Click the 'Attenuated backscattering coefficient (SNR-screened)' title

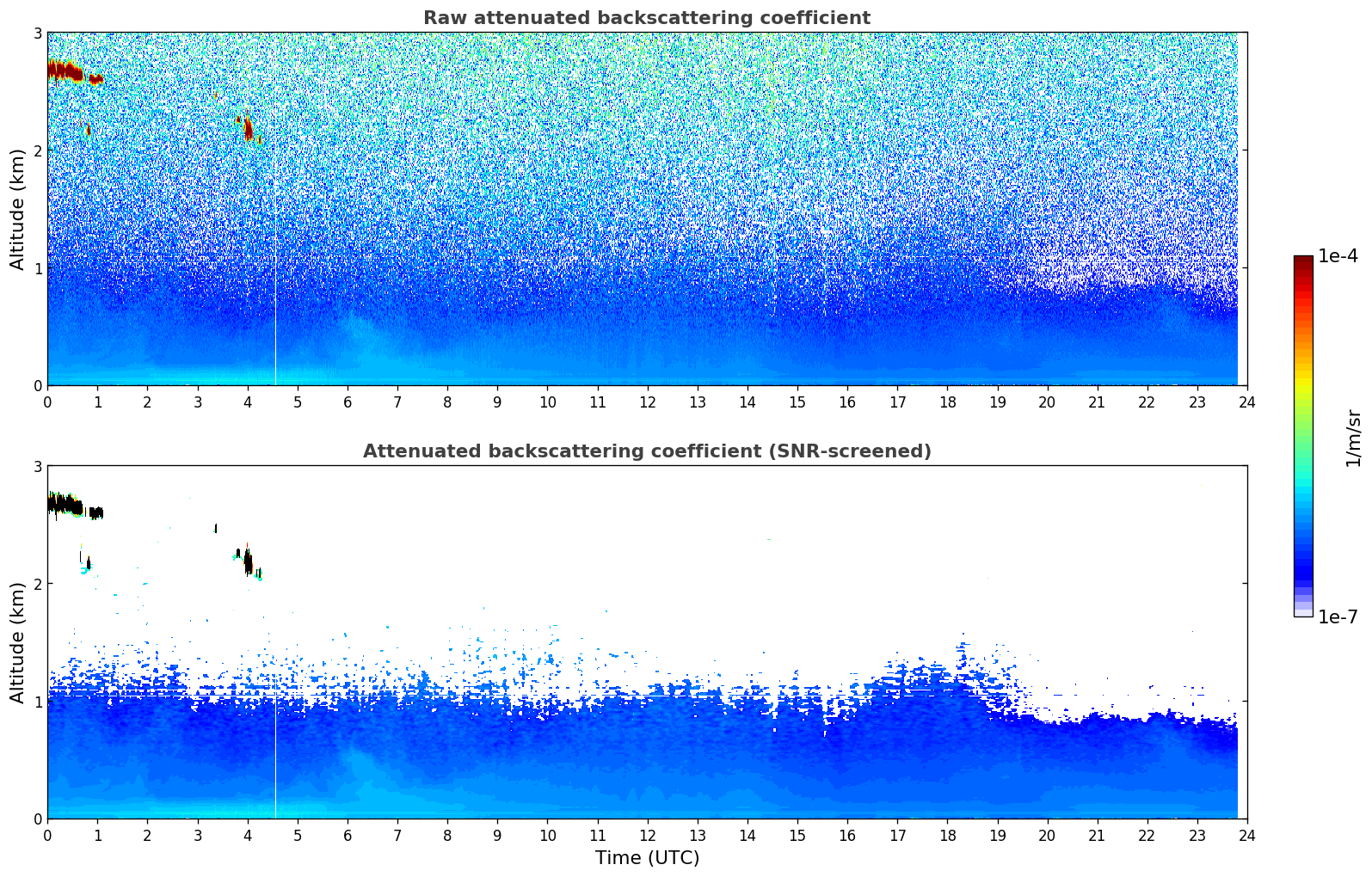647,451
